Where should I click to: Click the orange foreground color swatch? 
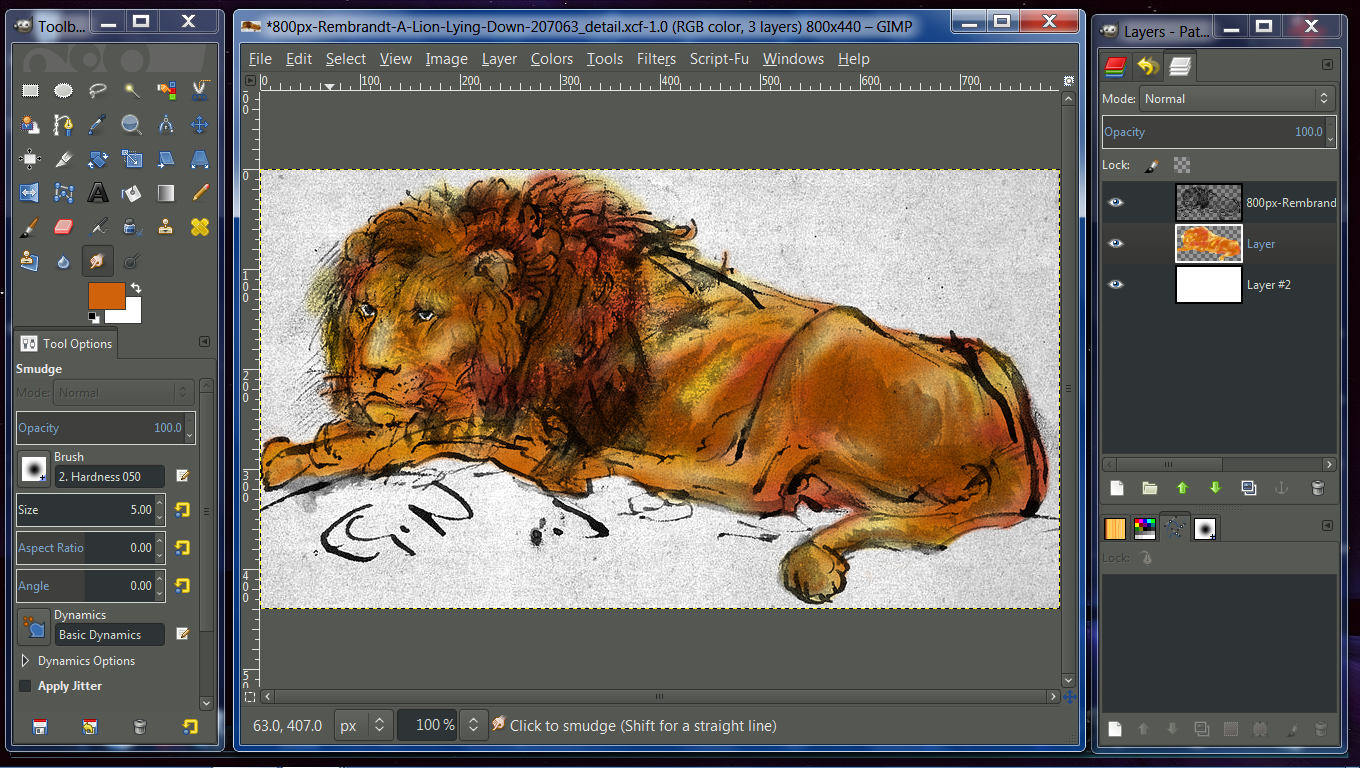pyautogui.click(x=107, y=296)
